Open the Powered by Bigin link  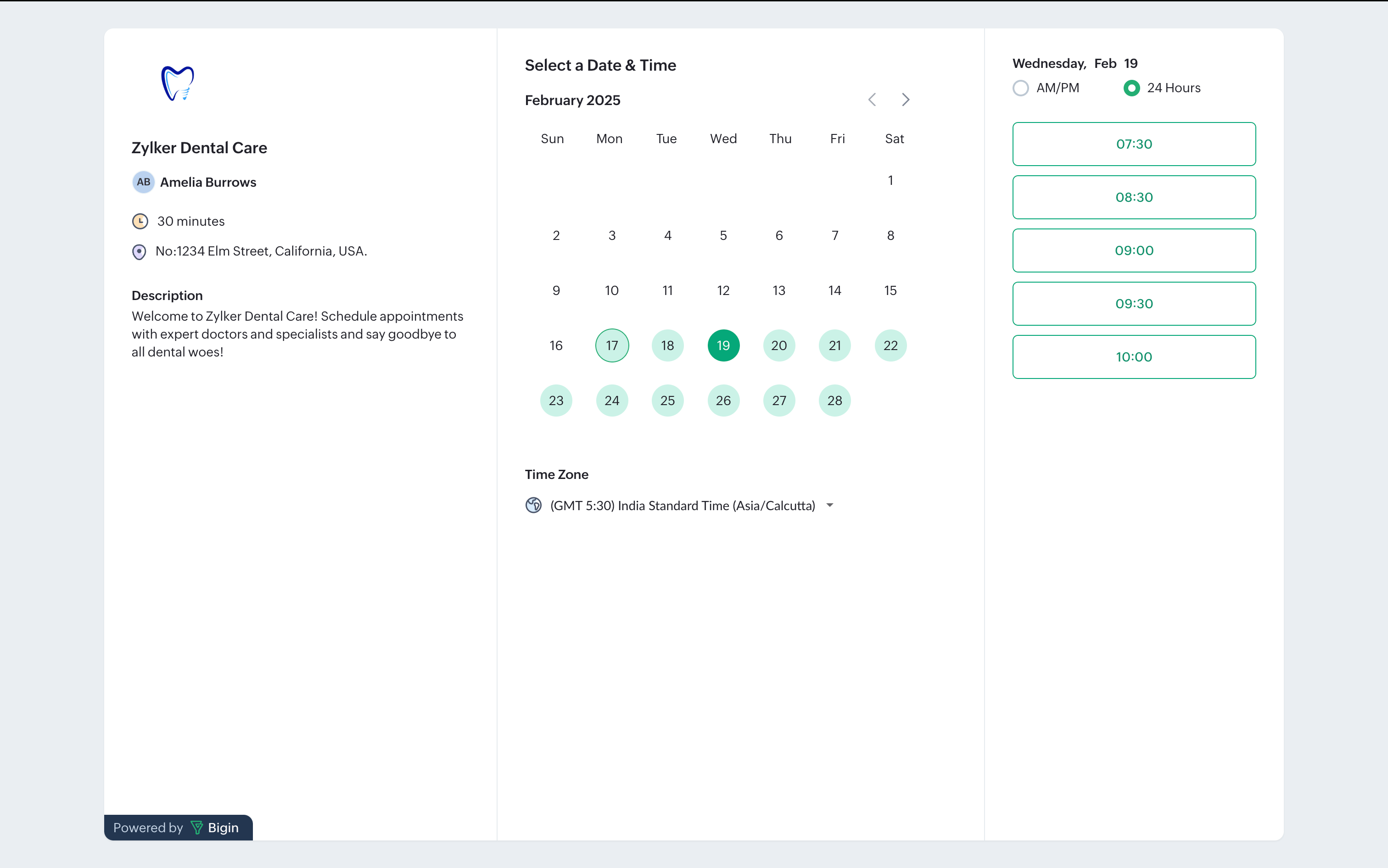(x=178, y=827)
